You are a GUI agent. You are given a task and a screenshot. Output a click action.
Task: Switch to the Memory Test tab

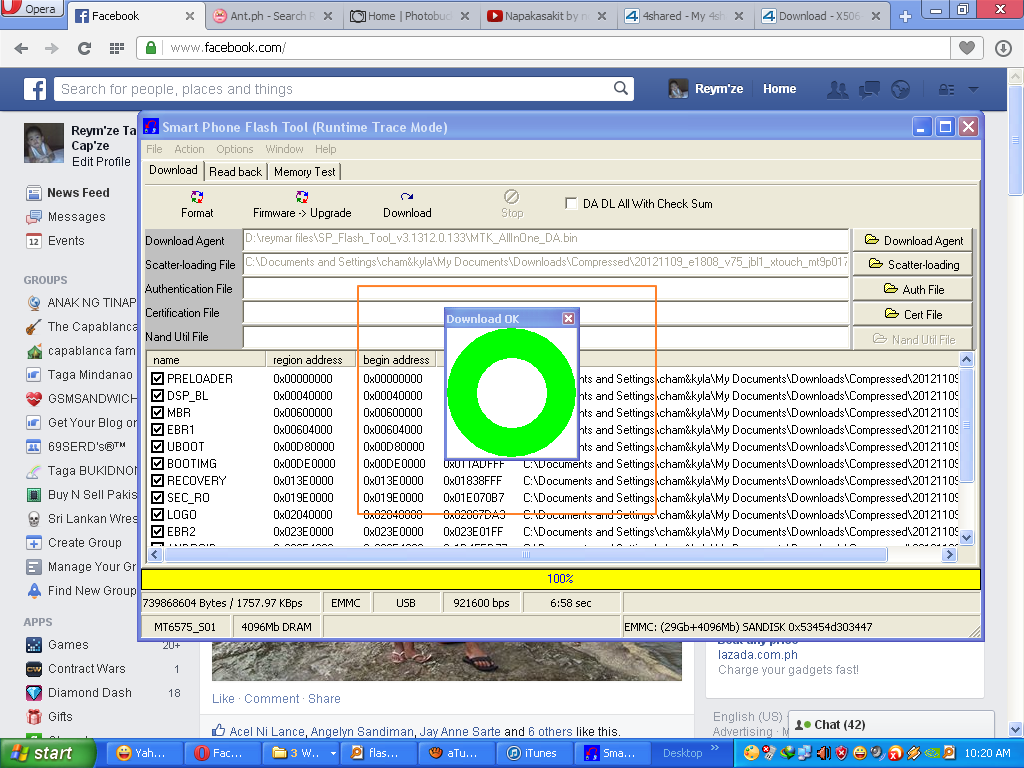click(305, 172)
